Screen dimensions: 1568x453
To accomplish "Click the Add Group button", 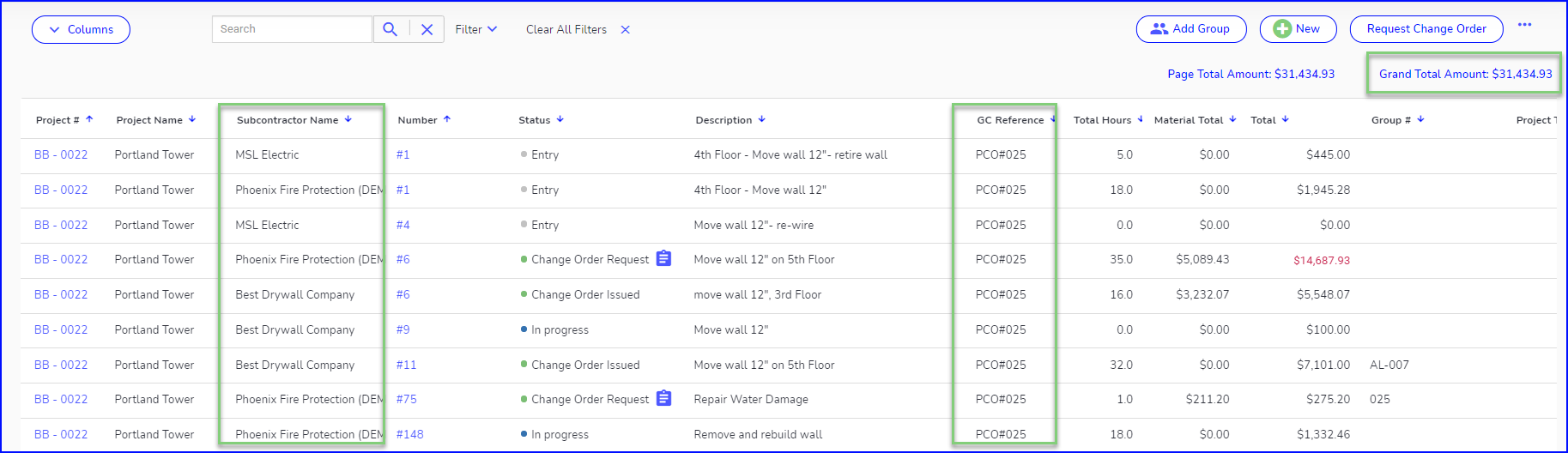I will [x=1191, y=28].
